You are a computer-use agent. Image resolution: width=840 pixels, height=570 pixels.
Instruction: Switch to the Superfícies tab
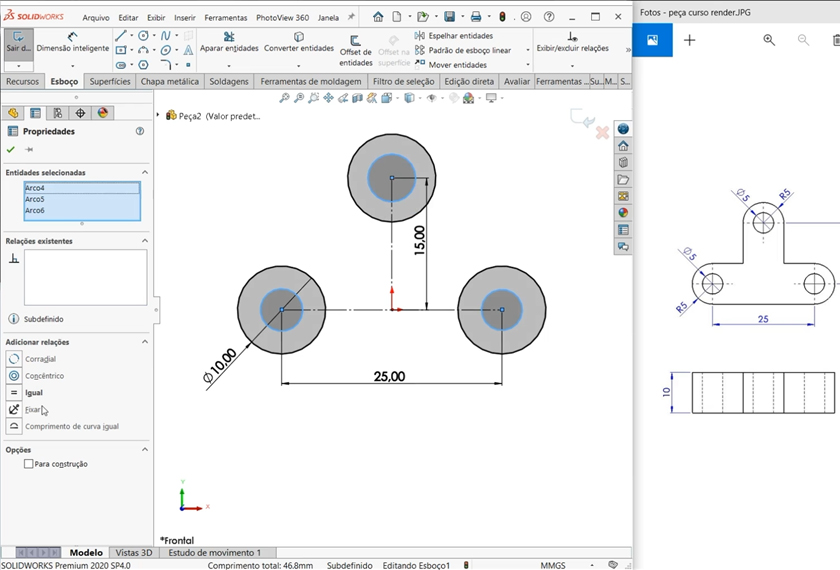coord(109,82)
